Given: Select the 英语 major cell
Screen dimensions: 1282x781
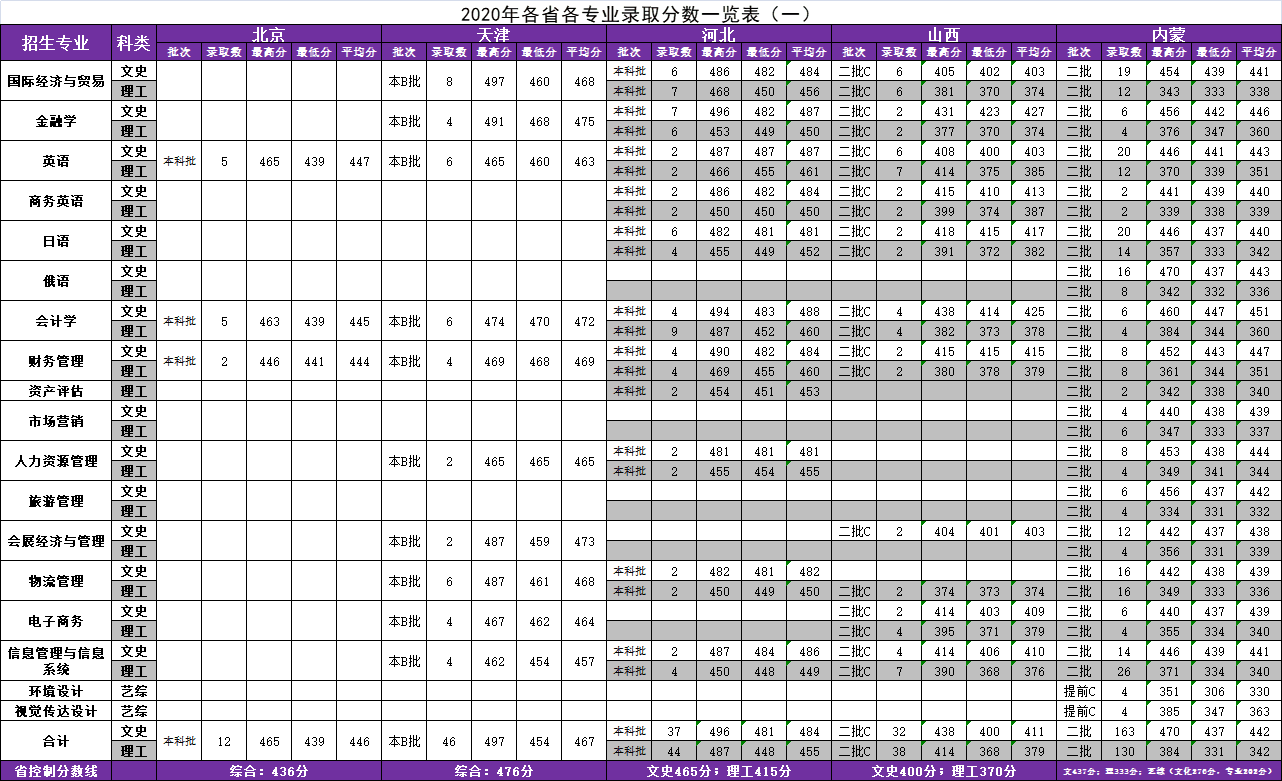Looking at the screenshot, I should (56, 161).
